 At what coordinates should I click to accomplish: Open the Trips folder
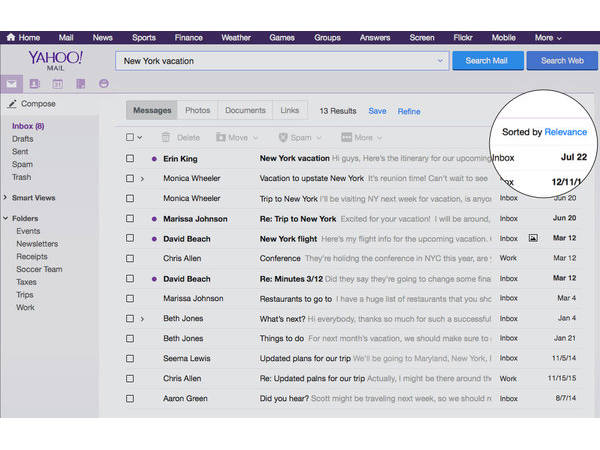coord(25,295)
